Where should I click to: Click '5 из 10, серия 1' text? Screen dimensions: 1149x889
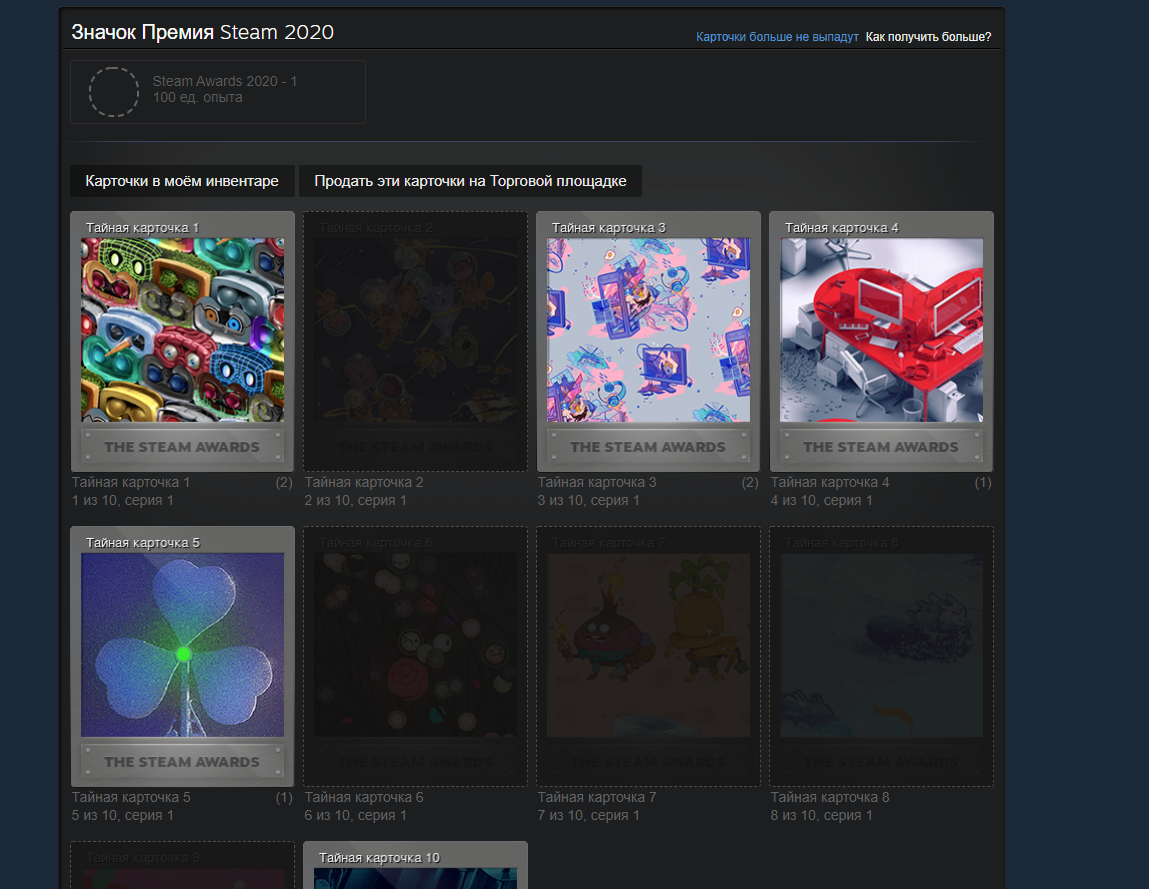(122, 816)
